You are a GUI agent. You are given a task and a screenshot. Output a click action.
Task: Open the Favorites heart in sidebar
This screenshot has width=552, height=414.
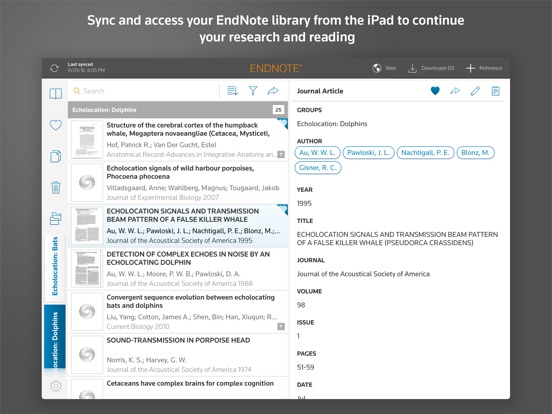point(56,125)
